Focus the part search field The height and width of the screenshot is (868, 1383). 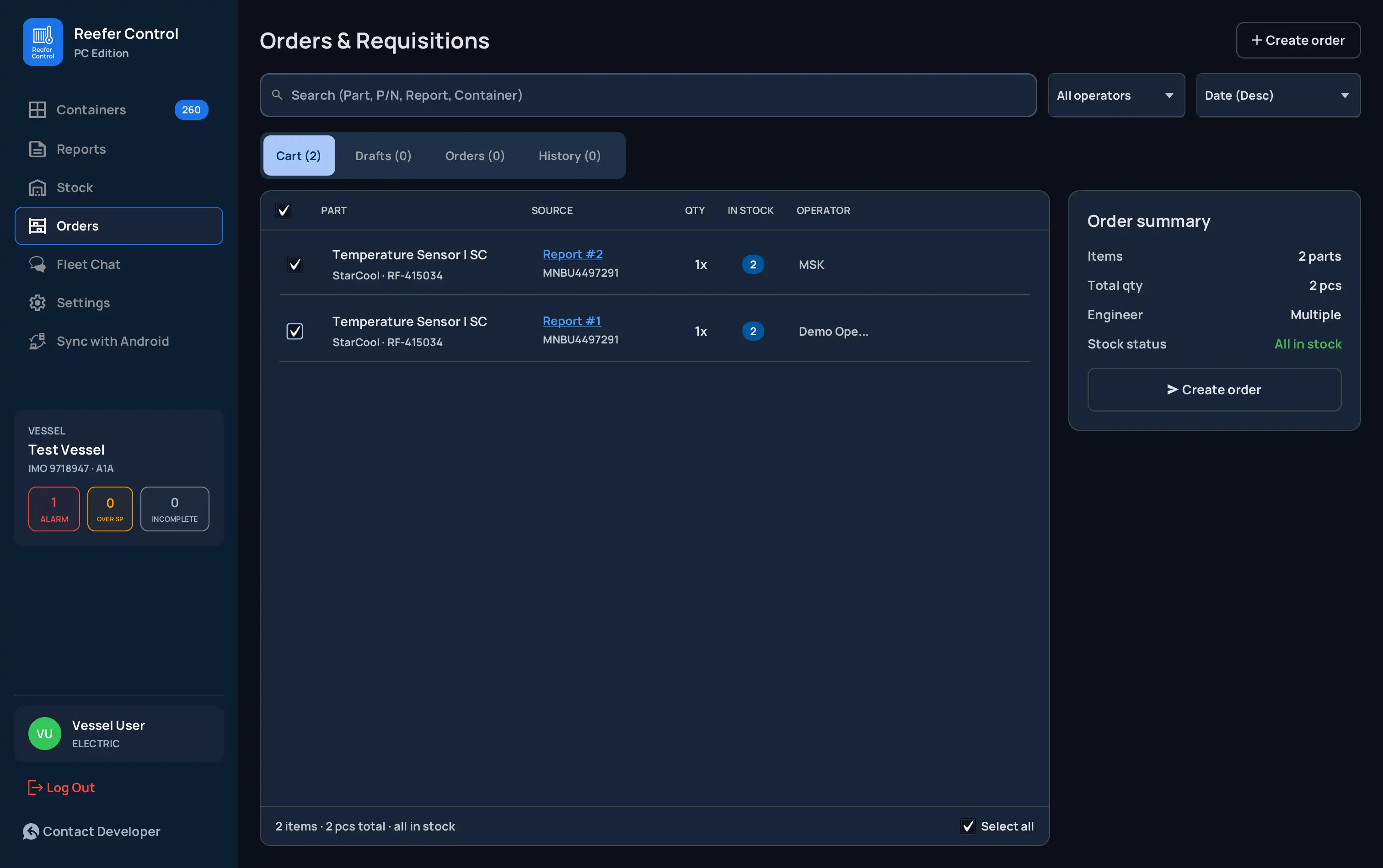[x=648, y=95]
